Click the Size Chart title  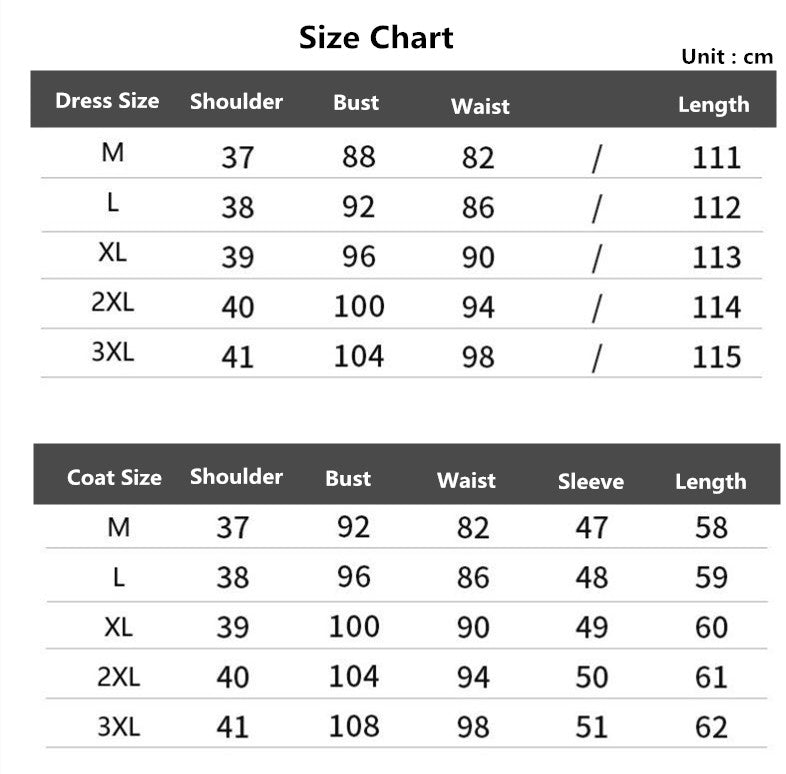[x=376, y=38]
